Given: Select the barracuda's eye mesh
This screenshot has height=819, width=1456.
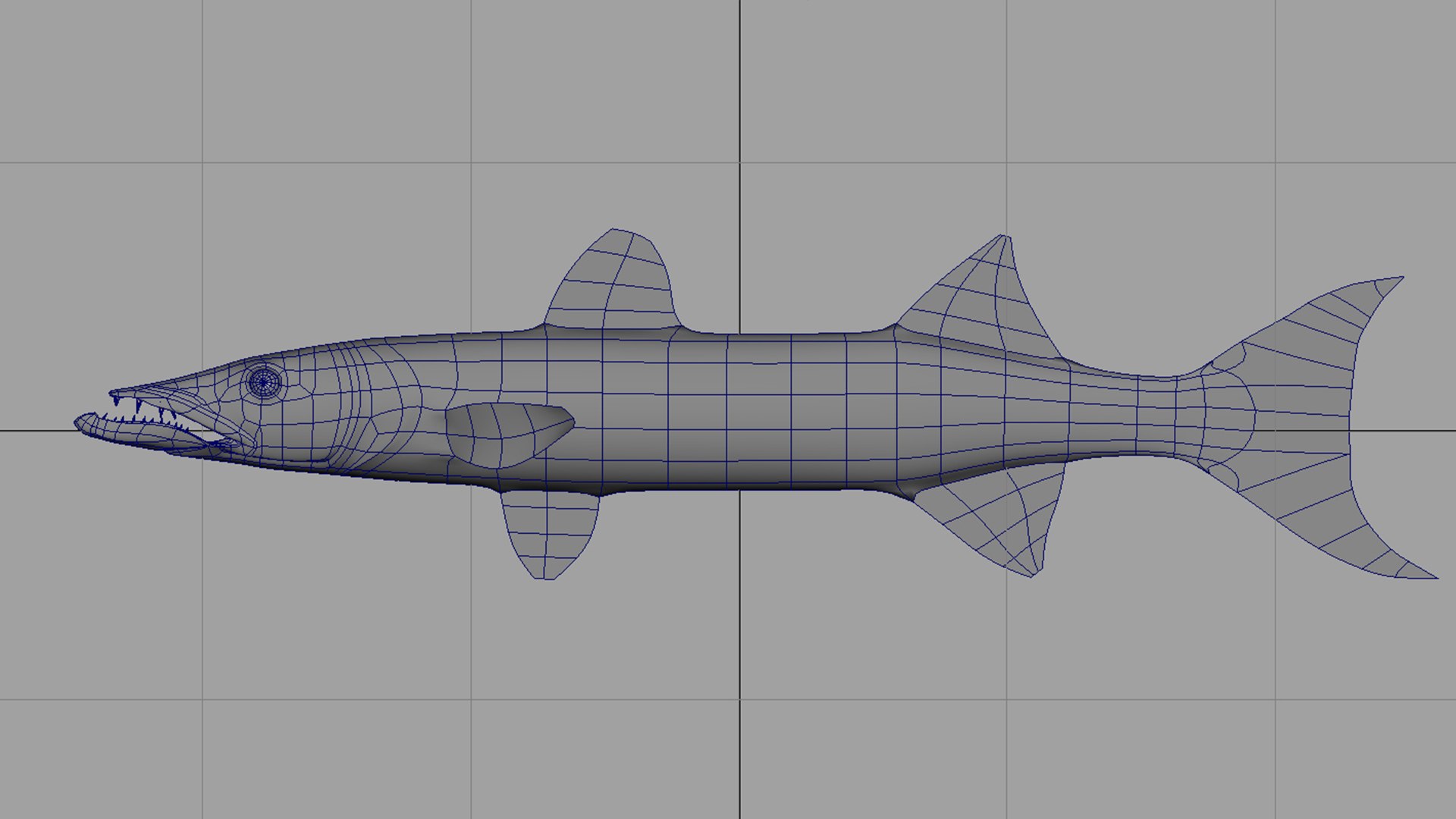Looking at the screenshot, I should 264,382.
